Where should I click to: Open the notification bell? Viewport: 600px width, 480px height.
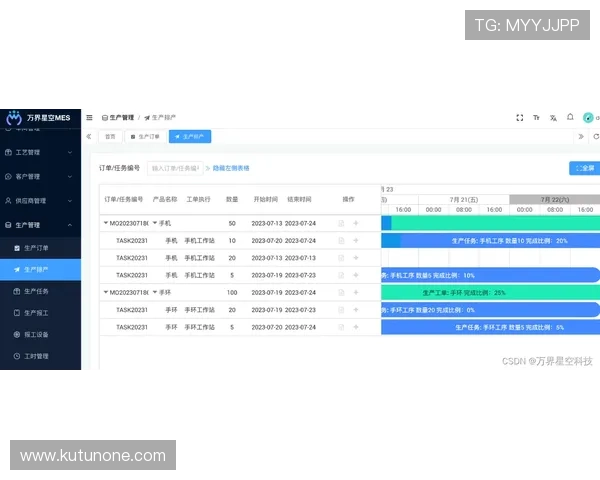pyautogui.click(x=570, y=117)
